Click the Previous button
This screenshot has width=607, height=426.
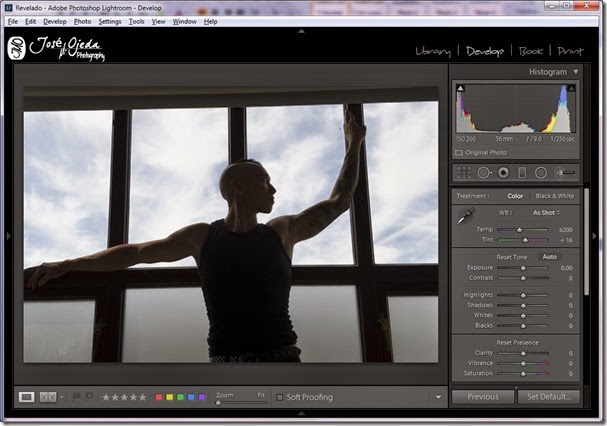coord(483,397)
